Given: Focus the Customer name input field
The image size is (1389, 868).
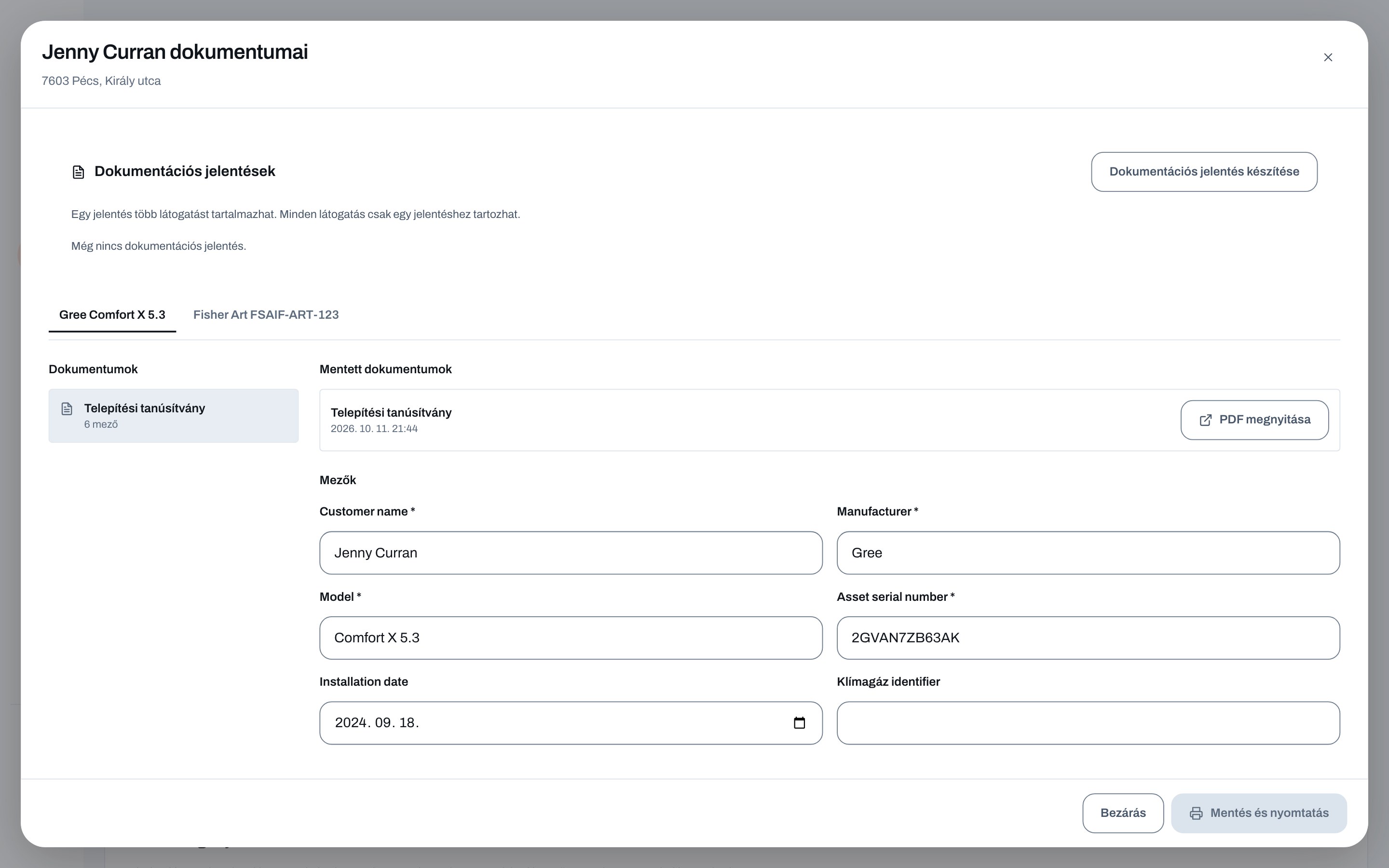Looking at the screenshot, I should 571,553.
